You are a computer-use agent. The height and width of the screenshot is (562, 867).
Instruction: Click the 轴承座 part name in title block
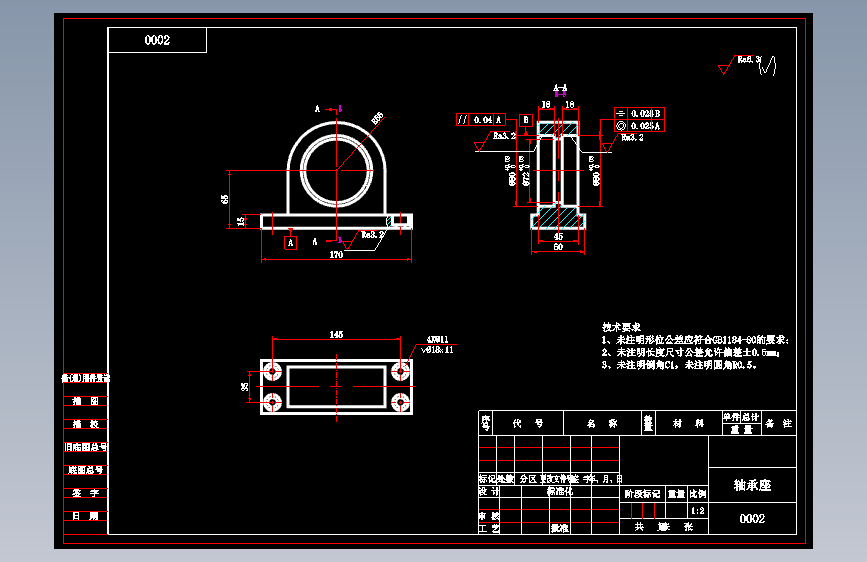(752, 485)
